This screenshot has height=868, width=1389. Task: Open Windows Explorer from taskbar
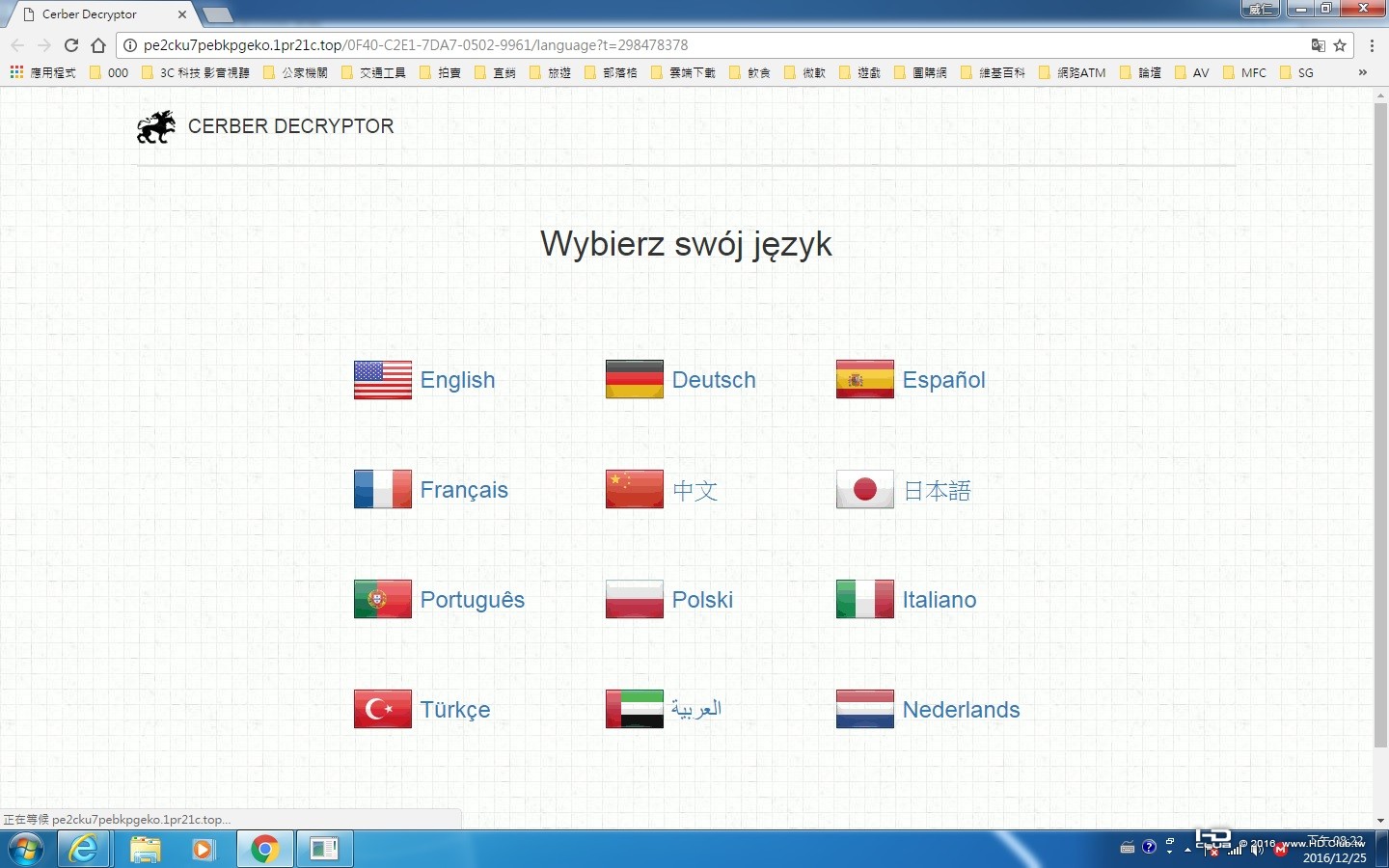[145, 850]
